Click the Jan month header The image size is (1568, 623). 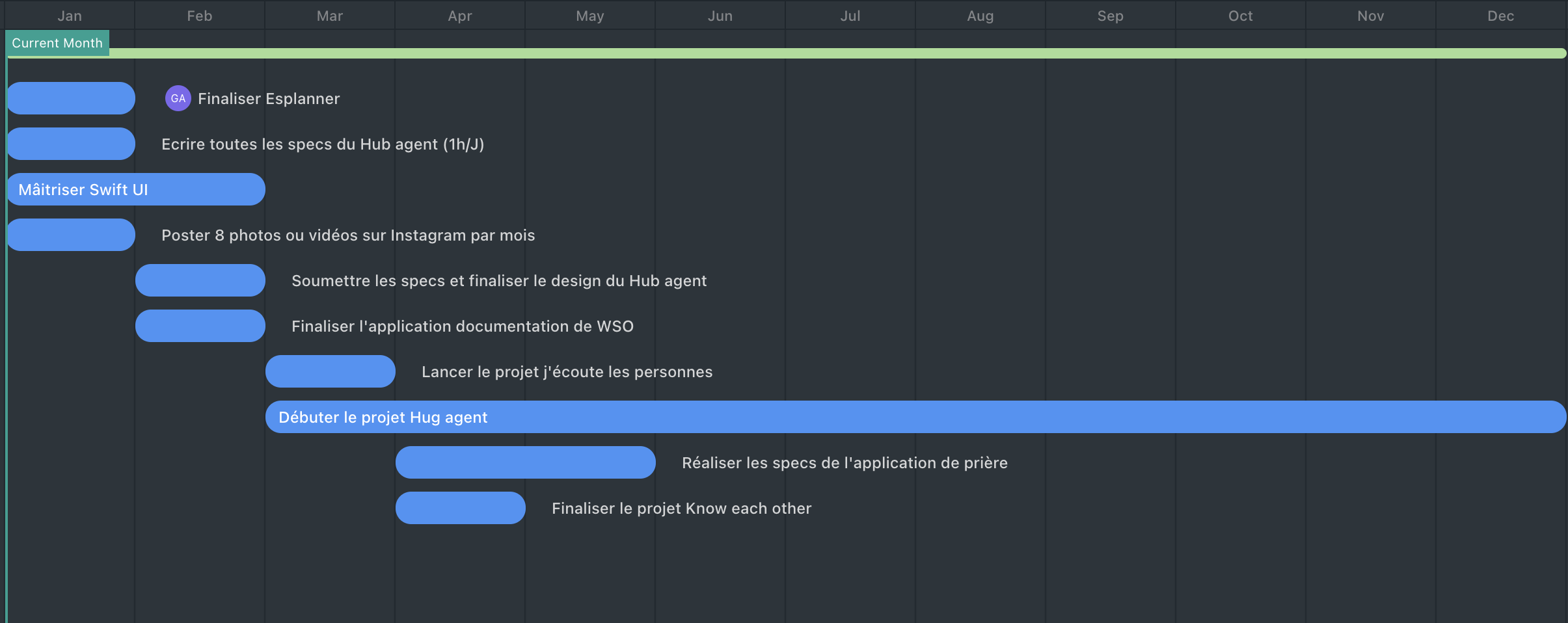[70, 16]
